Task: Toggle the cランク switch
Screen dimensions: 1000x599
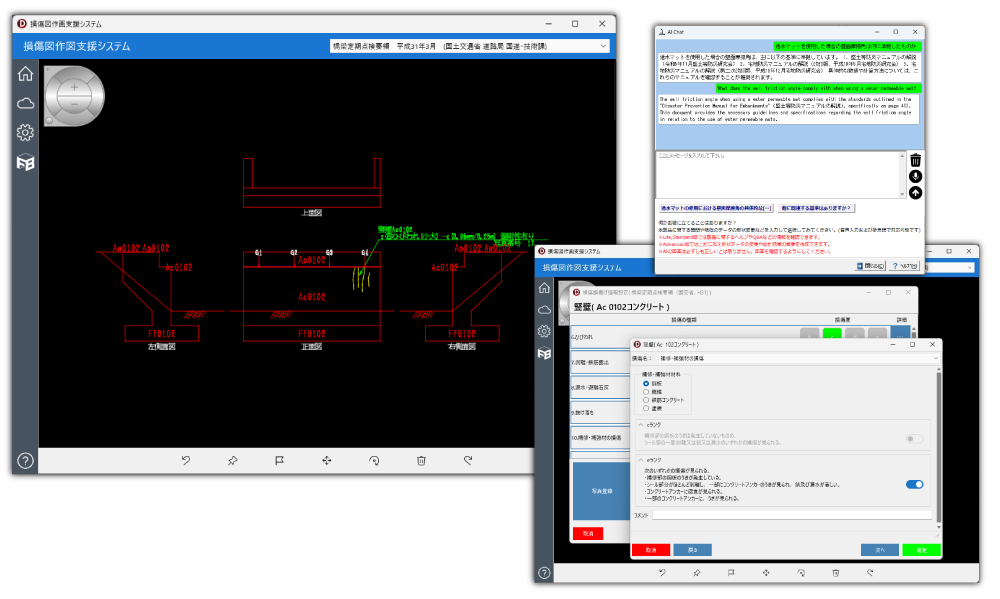Action: [915, 439]
